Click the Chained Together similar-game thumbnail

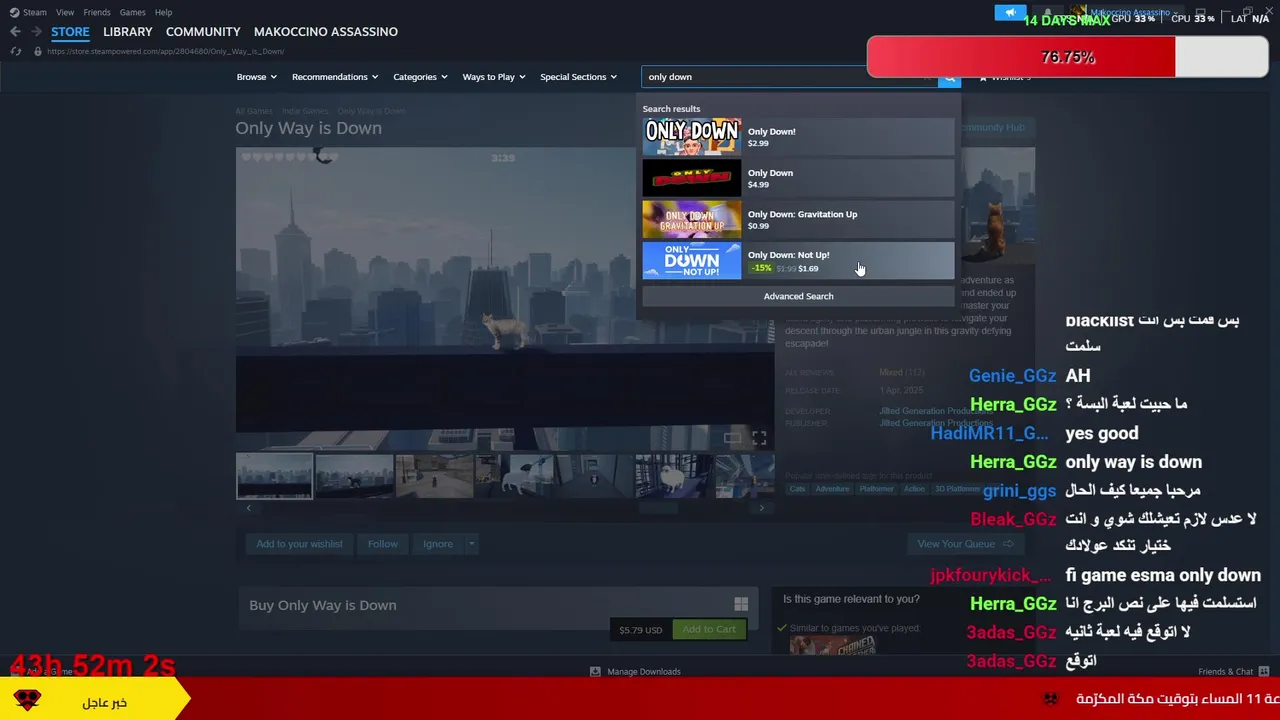(x=832, y=646)
